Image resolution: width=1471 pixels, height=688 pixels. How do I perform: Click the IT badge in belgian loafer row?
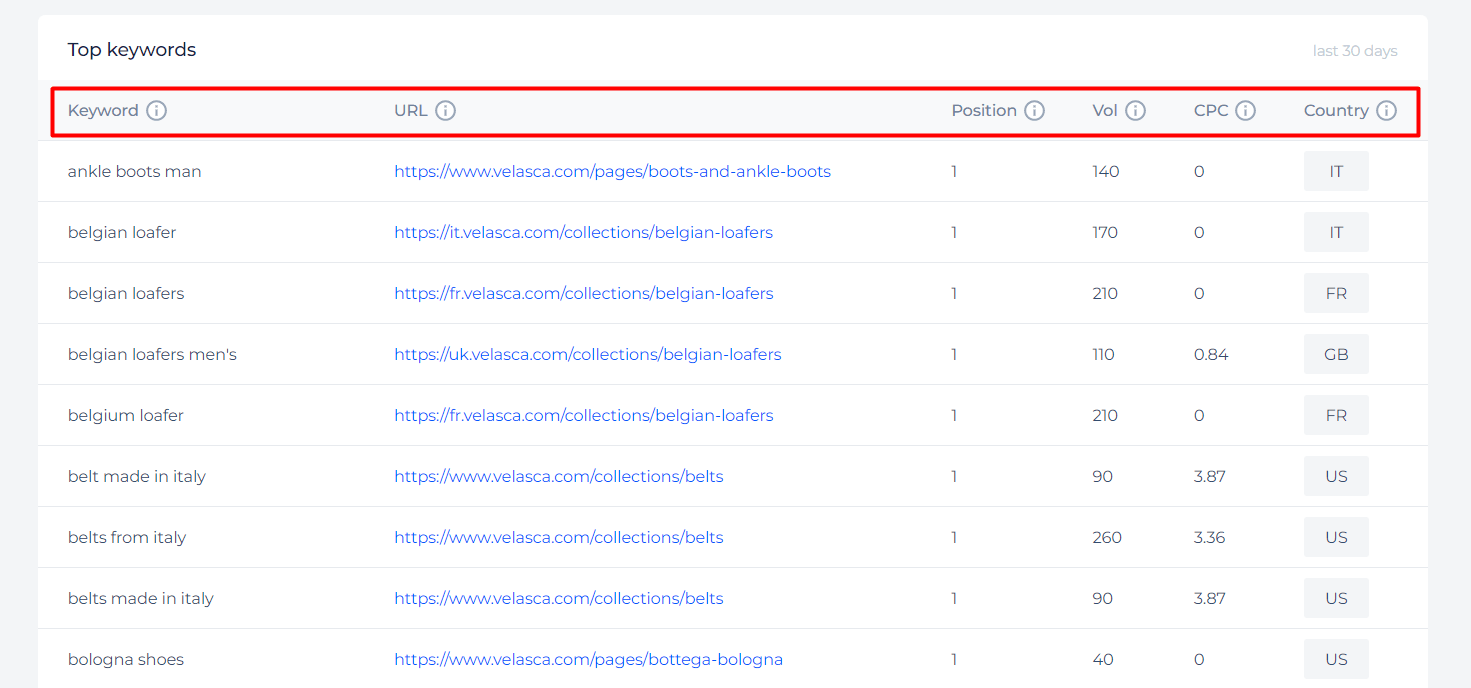point(1336,232)
